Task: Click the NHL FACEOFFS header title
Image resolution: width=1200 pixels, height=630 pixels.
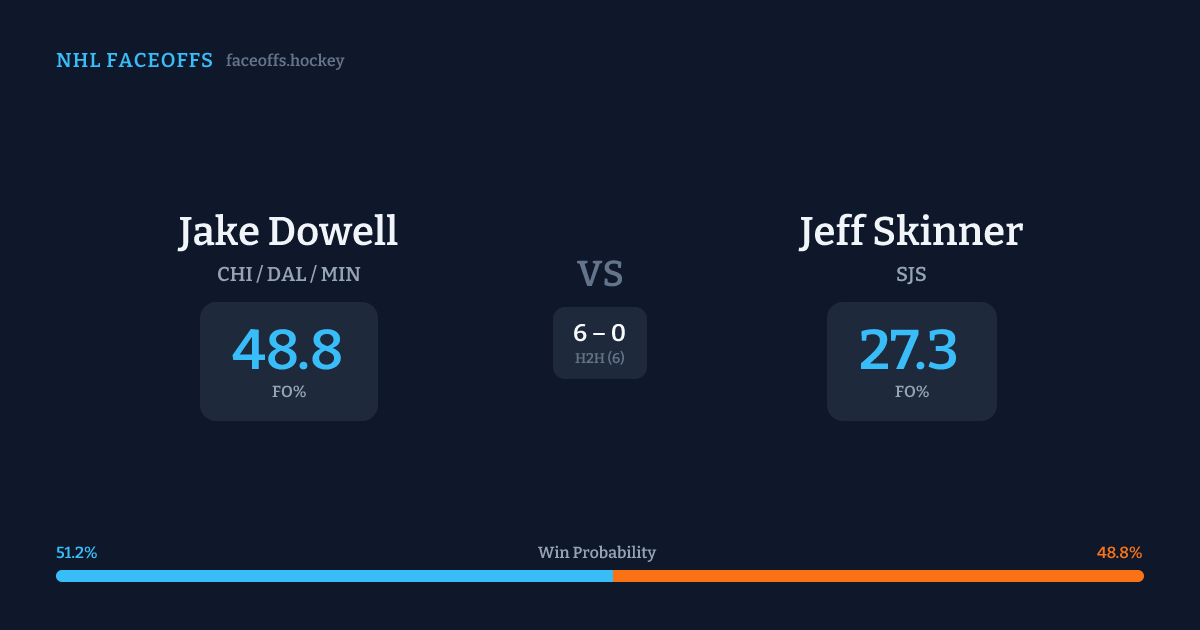Action: [134, 61]
